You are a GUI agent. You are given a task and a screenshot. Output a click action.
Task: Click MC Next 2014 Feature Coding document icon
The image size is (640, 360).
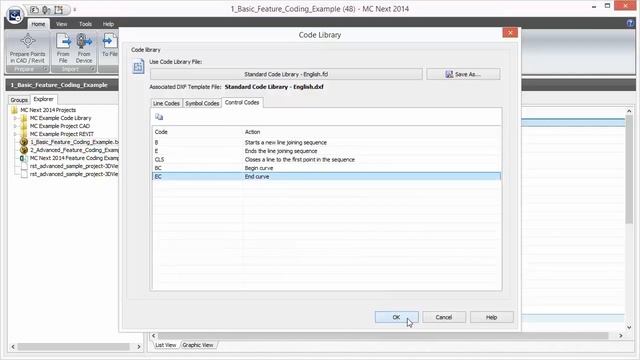pyautogui.click(x=24, y=158)
